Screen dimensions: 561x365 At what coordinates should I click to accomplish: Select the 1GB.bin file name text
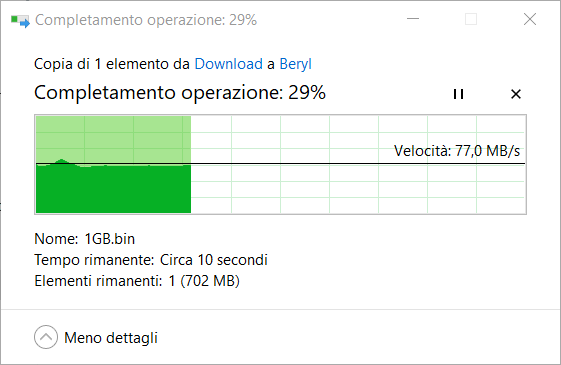coord(109,239)
